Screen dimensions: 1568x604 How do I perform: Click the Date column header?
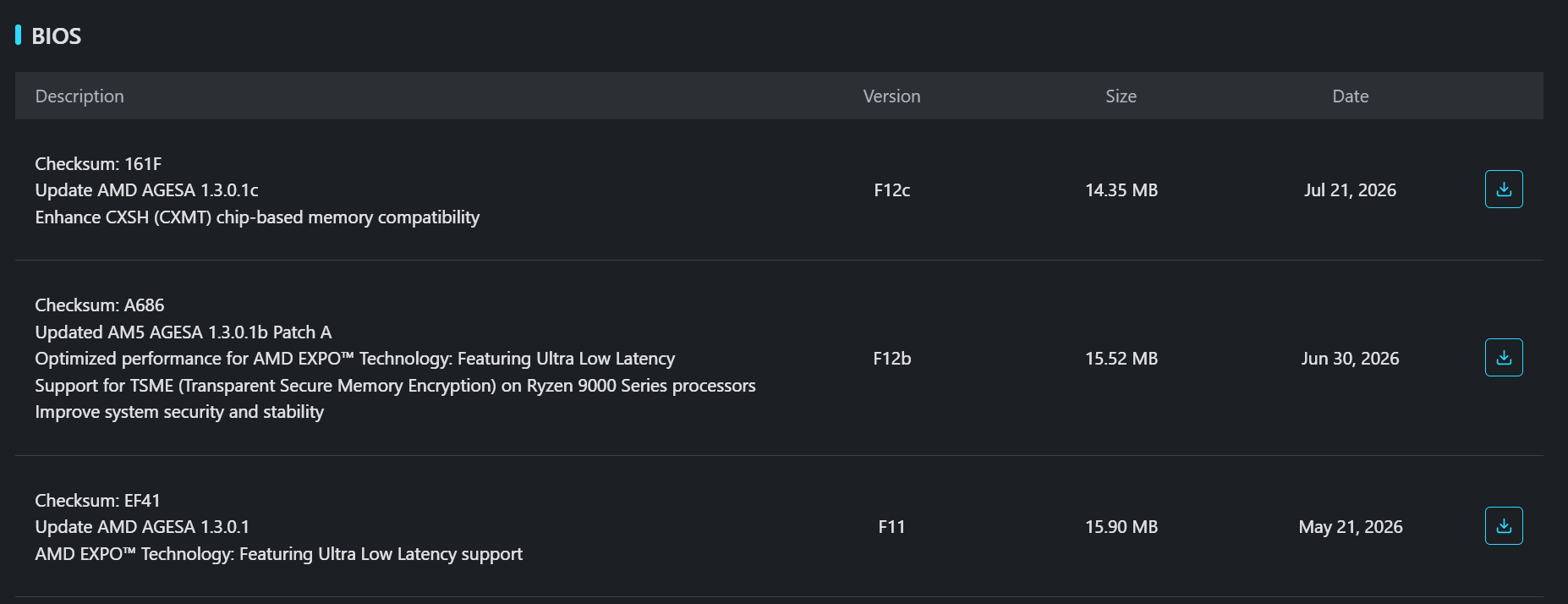(1350, 96)
